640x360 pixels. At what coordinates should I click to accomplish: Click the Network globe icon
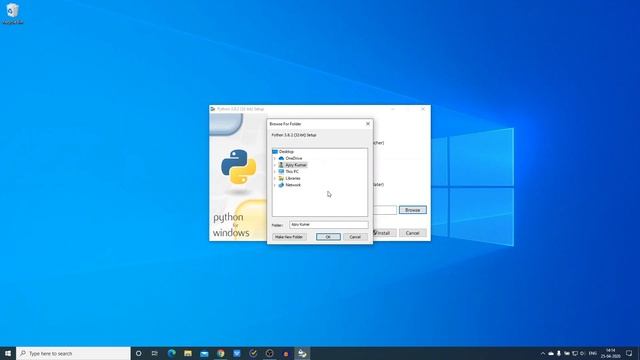pos(281,185)
